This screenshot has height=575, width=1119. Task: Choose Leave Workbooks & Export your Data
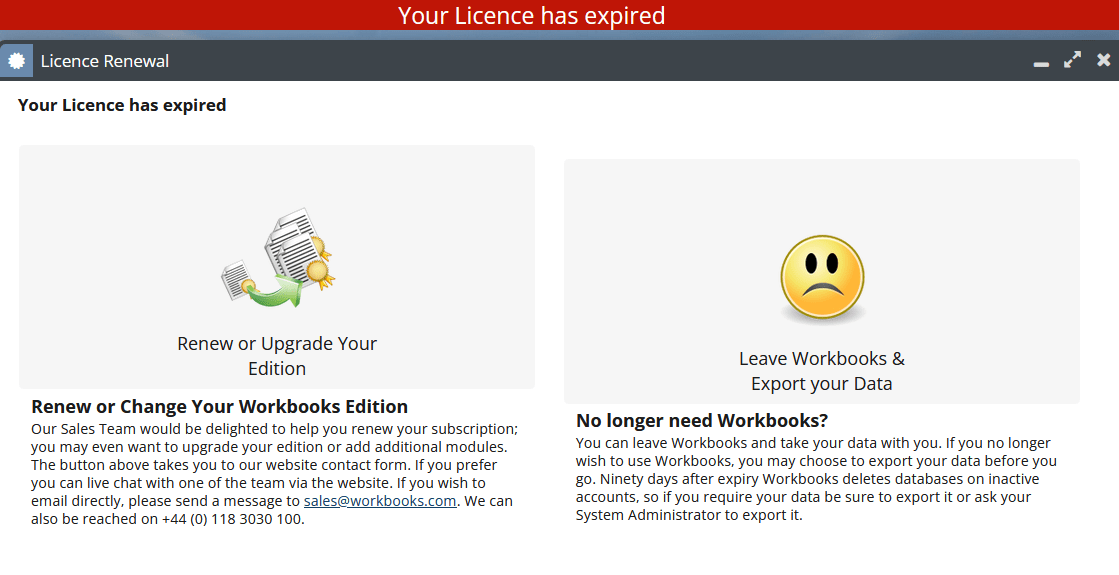point(821,281)
